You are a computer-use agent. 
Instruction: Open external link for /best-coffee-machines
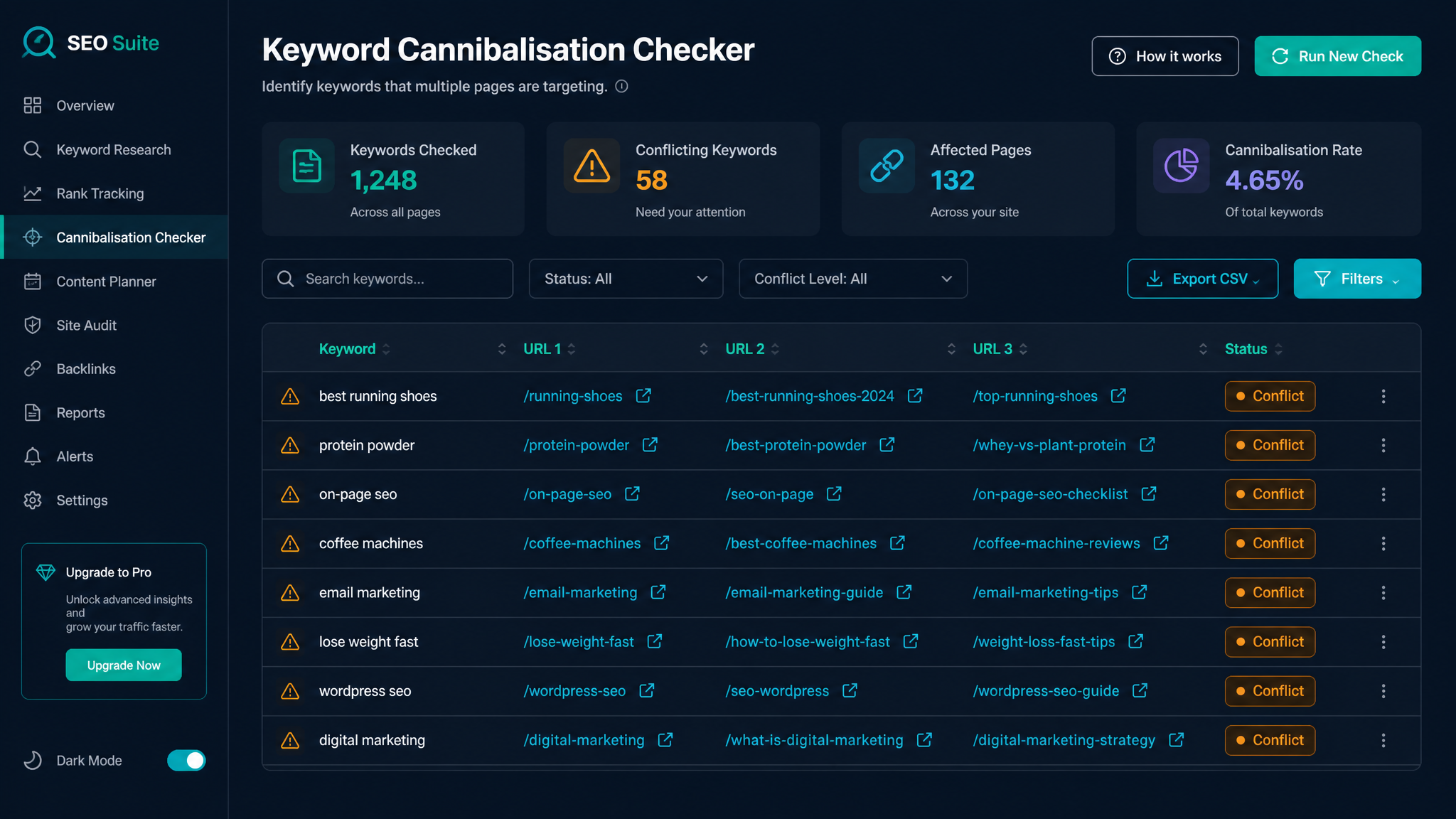click(x=897, y=543)
